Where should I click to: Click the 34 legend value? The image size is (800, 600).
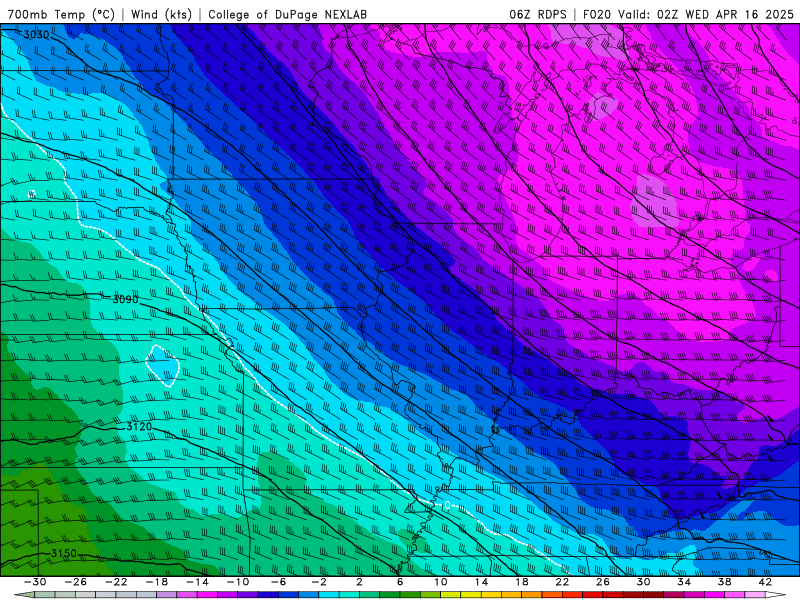coord(684,582)
